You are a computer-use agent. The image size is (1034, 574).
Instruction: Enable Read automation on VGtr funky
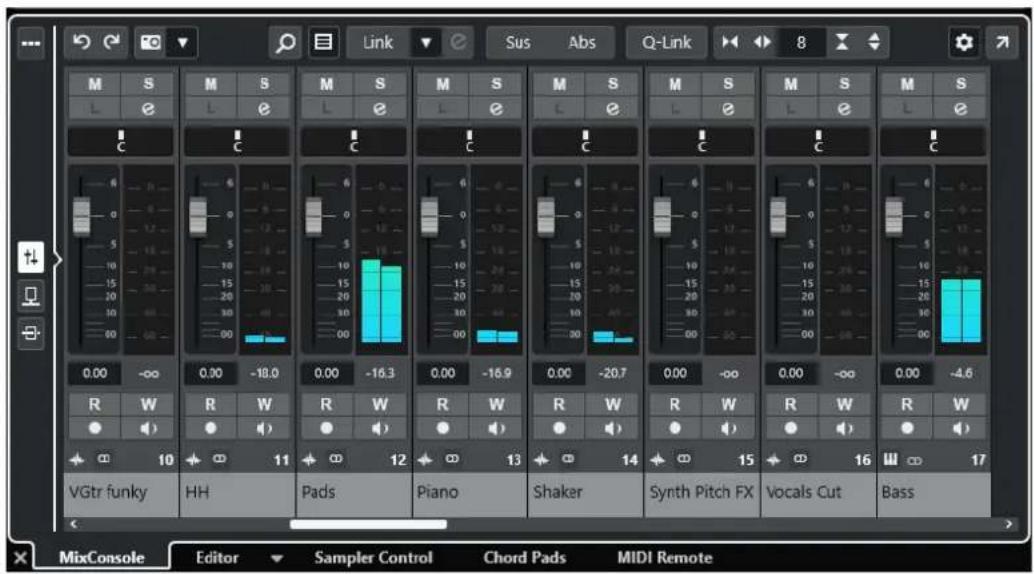click(x=95, y=404)
